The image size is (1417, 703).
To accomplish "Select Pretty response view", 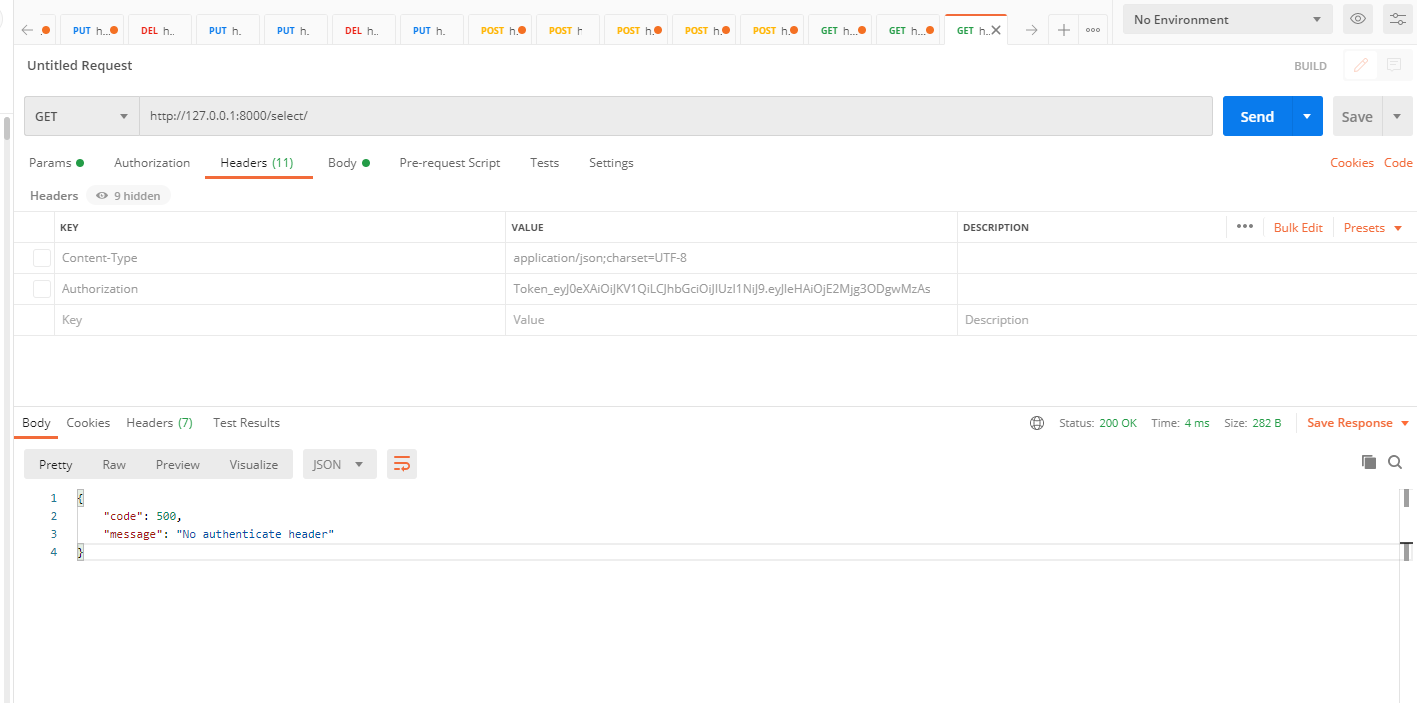I will pos(56,464).
